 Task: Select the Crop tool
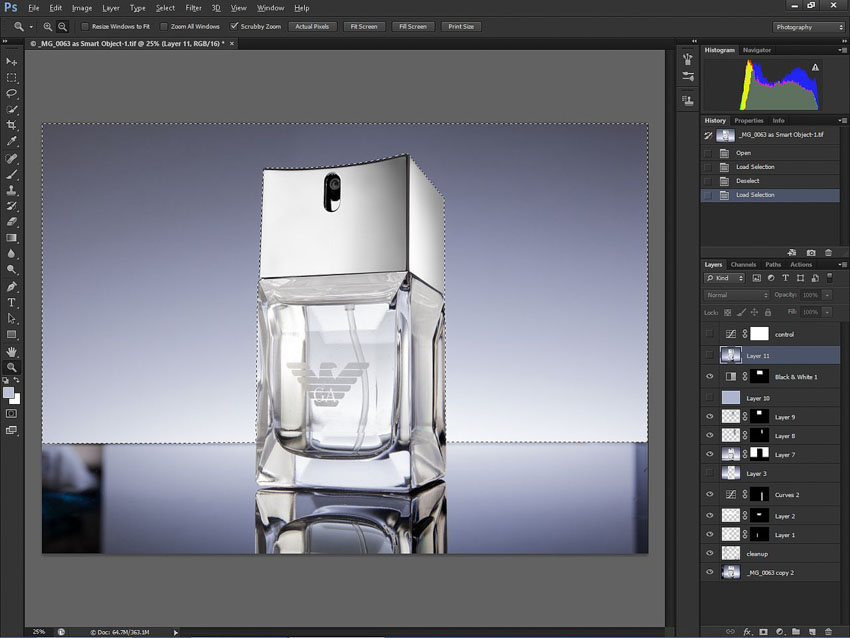(11, 125)
